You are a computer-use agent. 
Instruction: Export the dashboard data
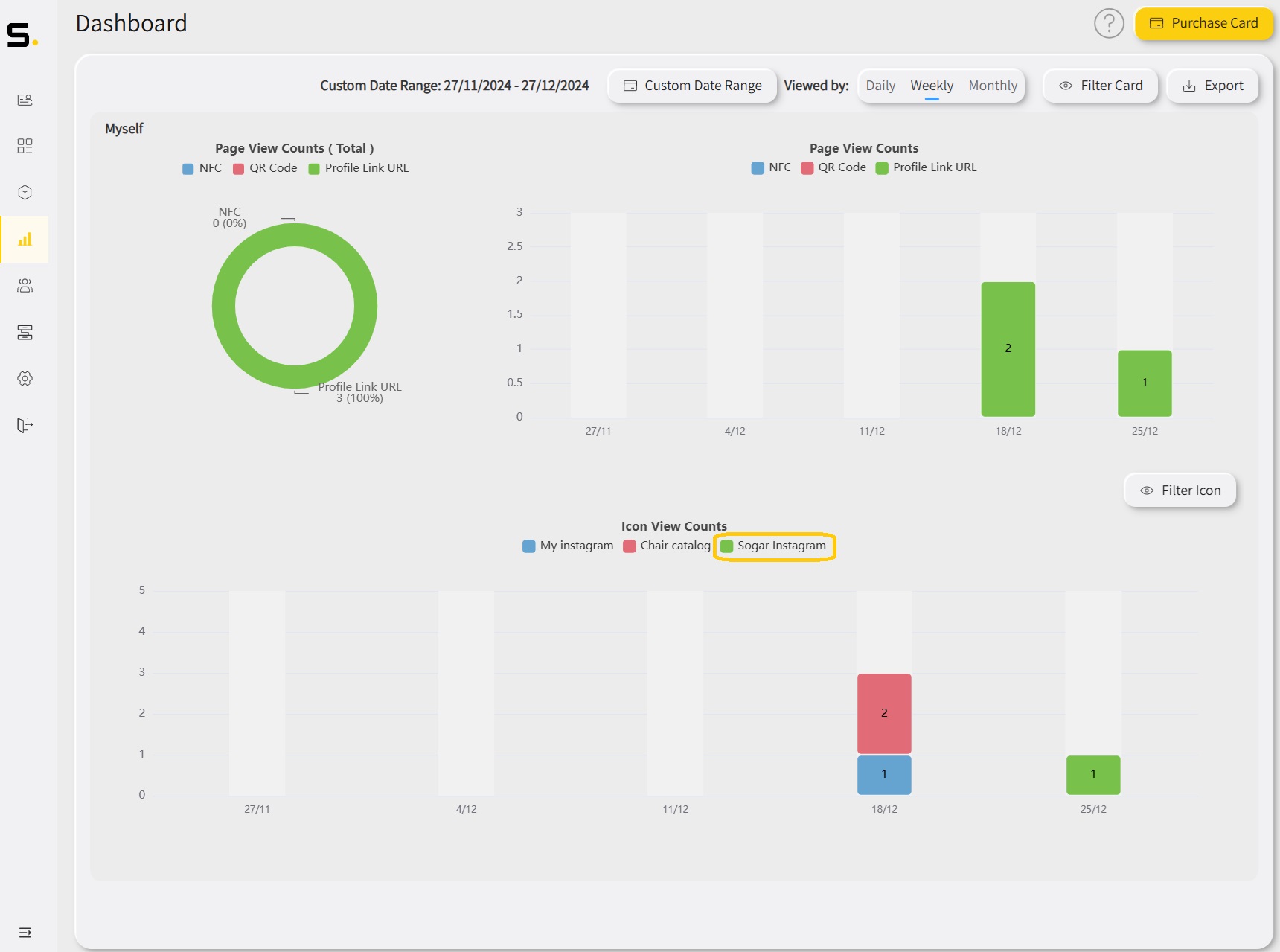1212,86
